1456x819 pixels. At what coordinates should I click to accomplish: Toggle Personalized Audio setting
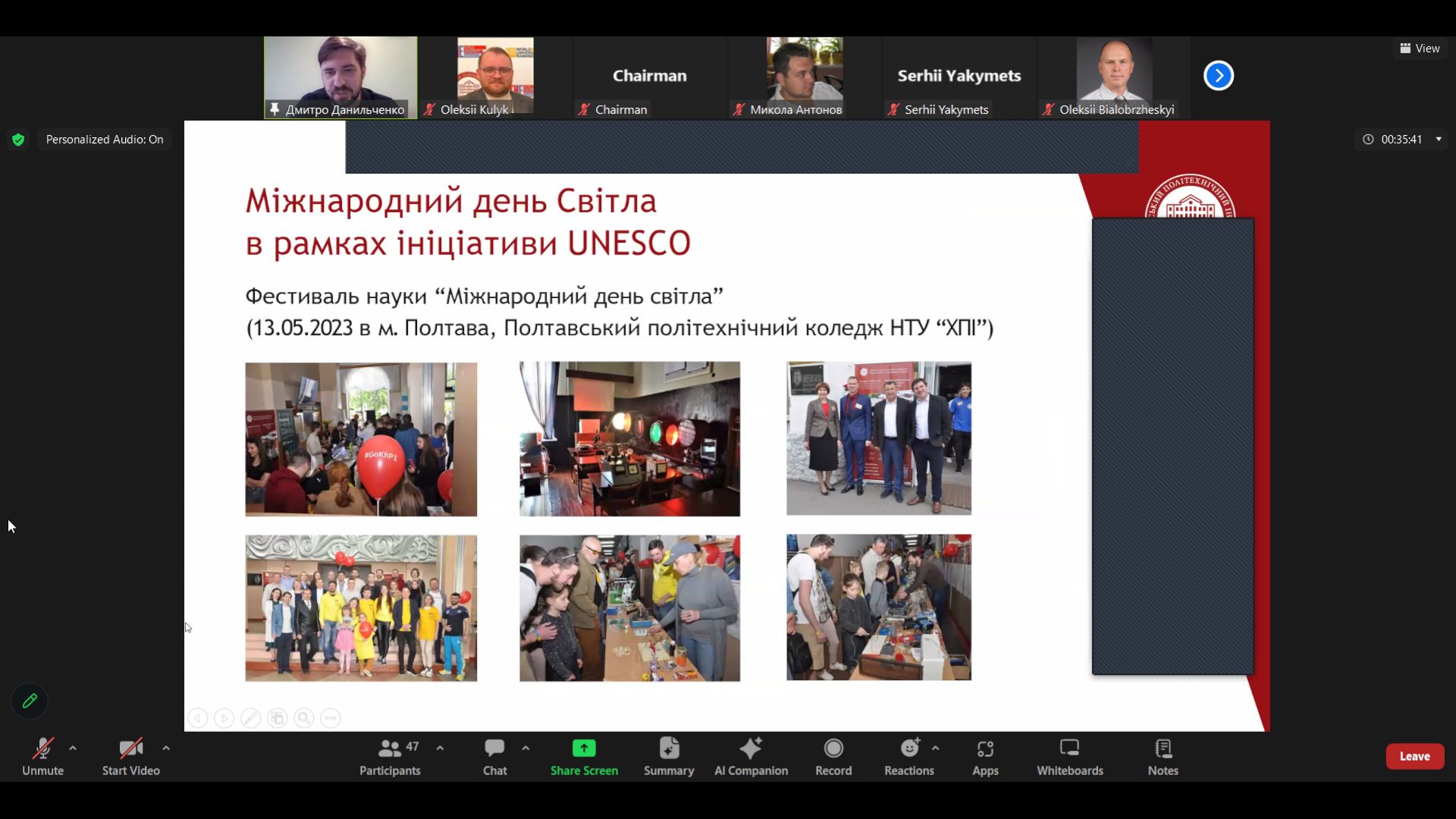click(104, 140)
